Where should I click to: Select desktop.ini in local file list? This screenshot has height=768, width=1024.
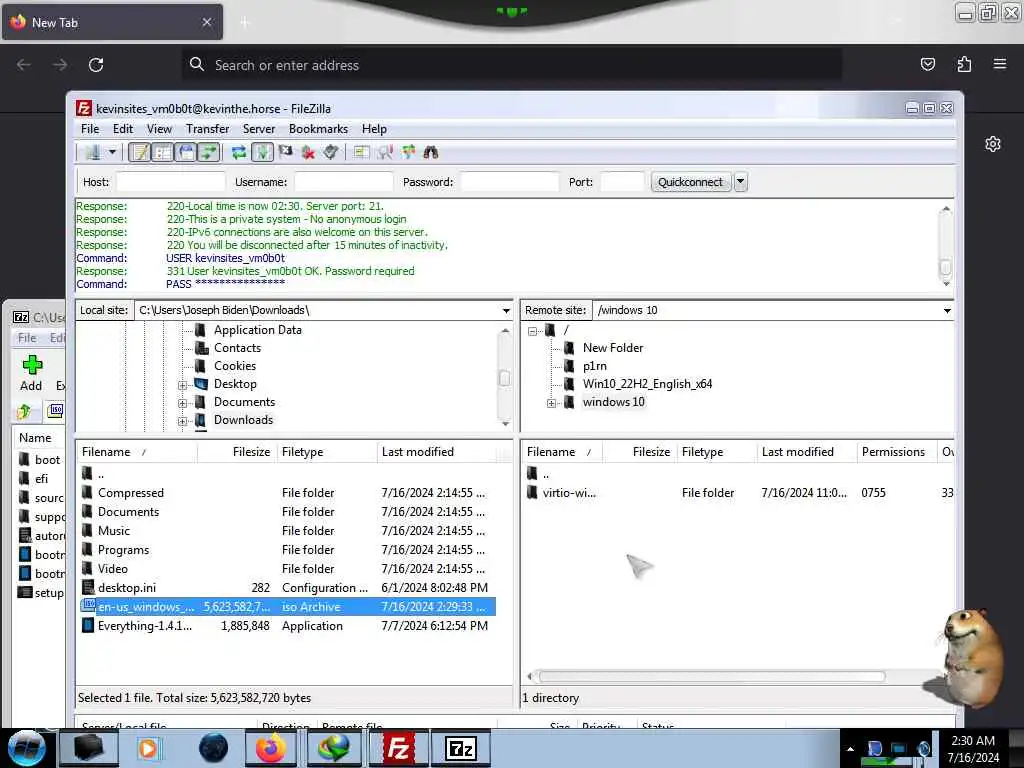click(127, 588)
